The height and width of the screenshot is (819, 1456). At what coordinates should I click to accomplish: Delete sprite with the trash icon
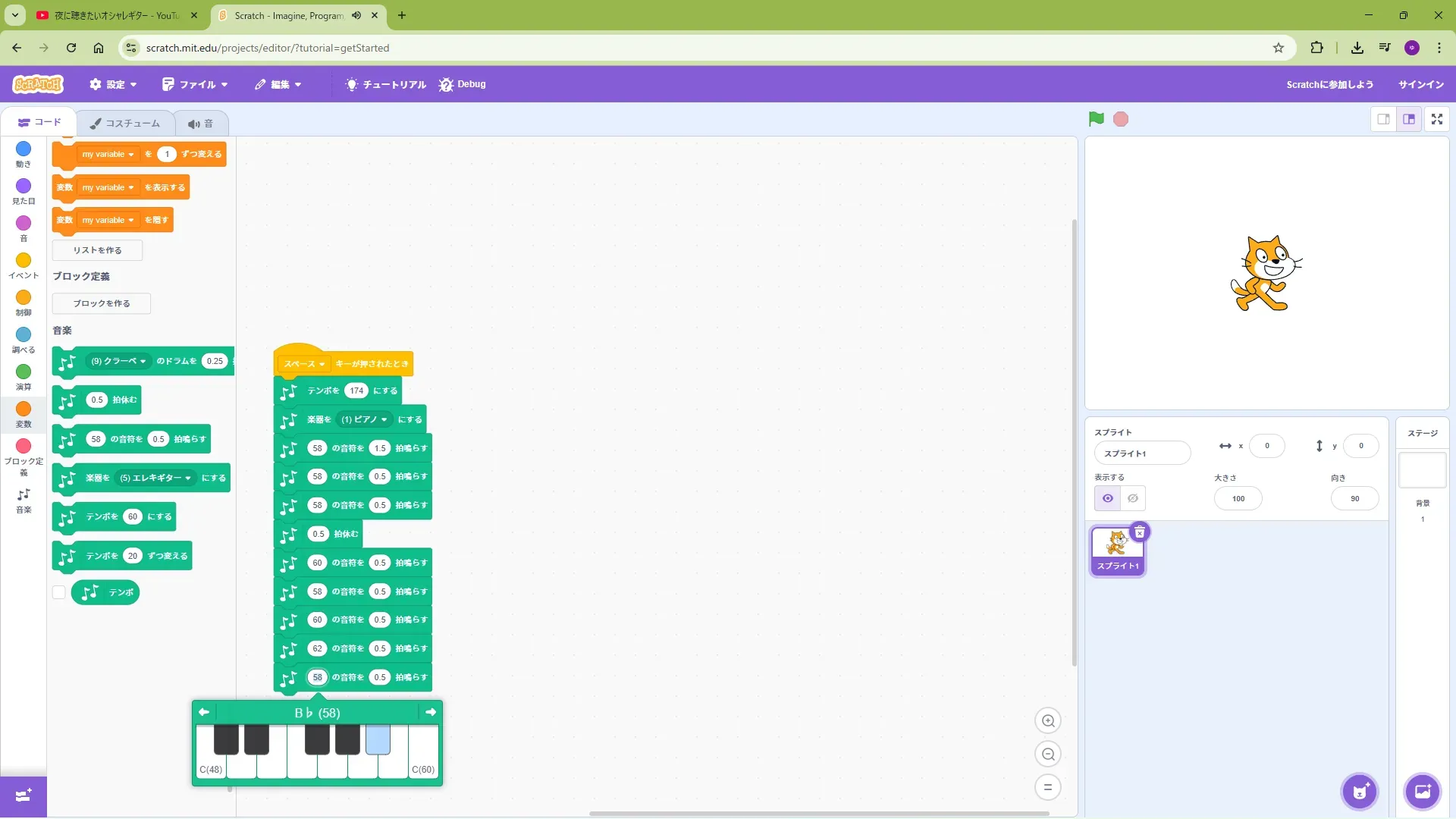[1139, 532]
